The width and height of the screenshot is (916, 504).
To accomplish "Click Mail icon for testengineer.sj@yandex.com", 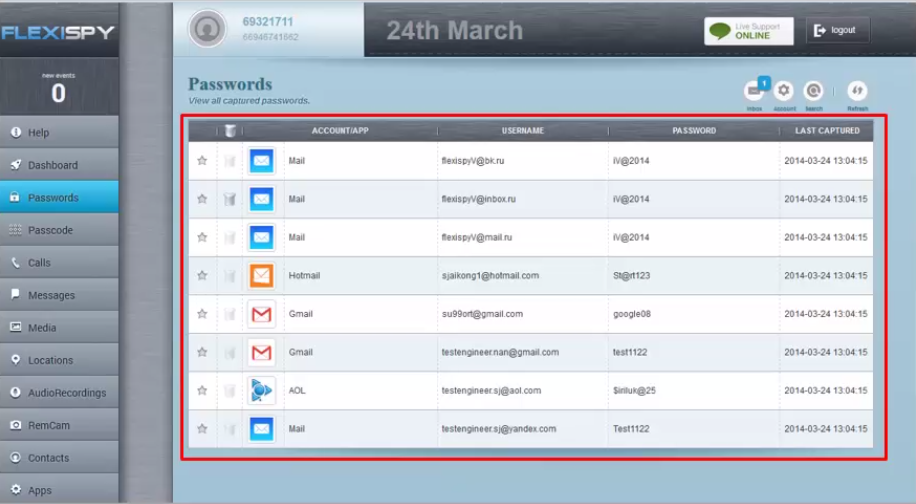I will pyautogui.click(x=261, y=429).
